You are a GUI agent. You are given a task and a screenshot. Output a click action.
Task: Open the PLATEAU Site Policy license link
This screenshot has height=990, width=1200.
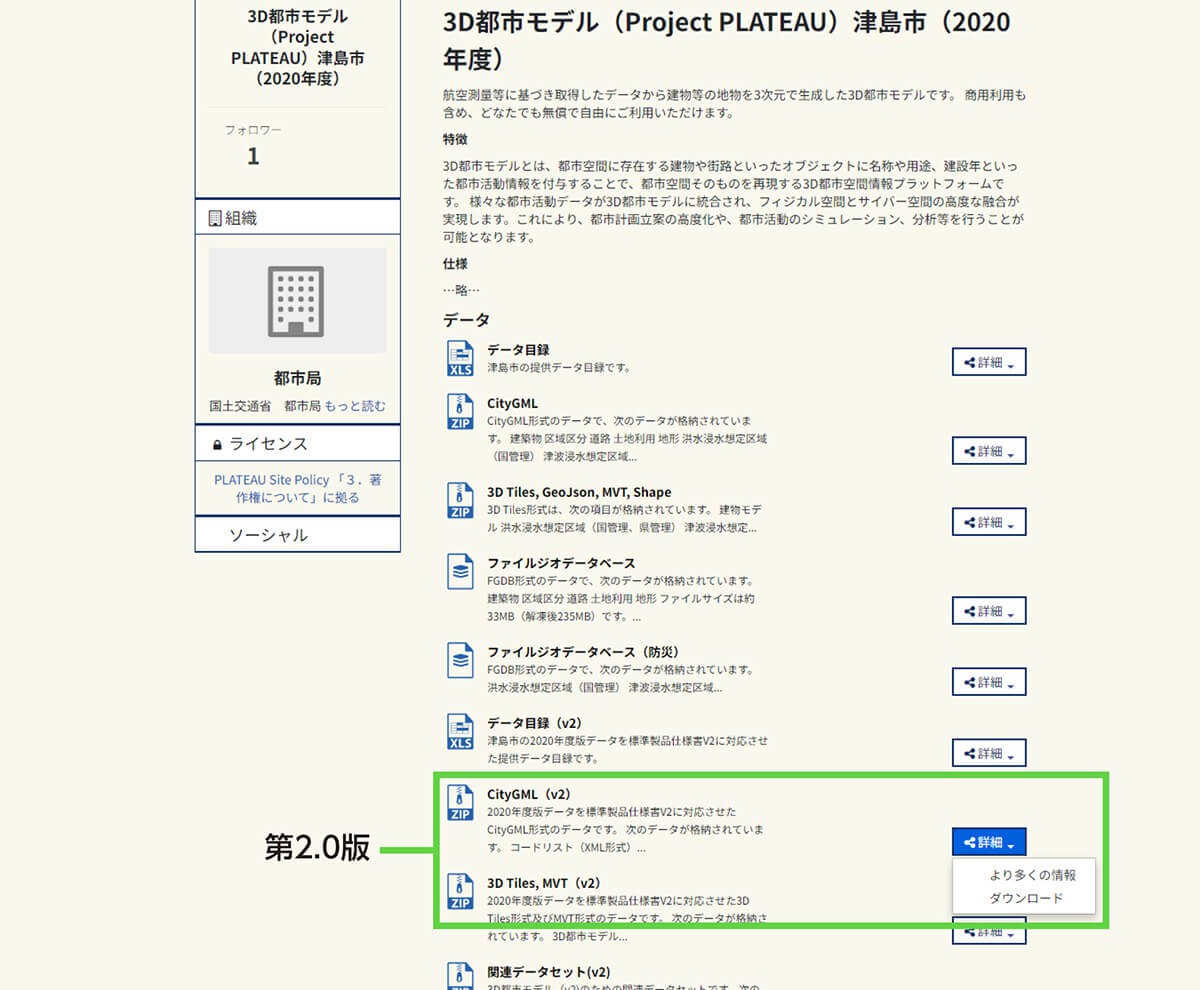coord(297,488)
